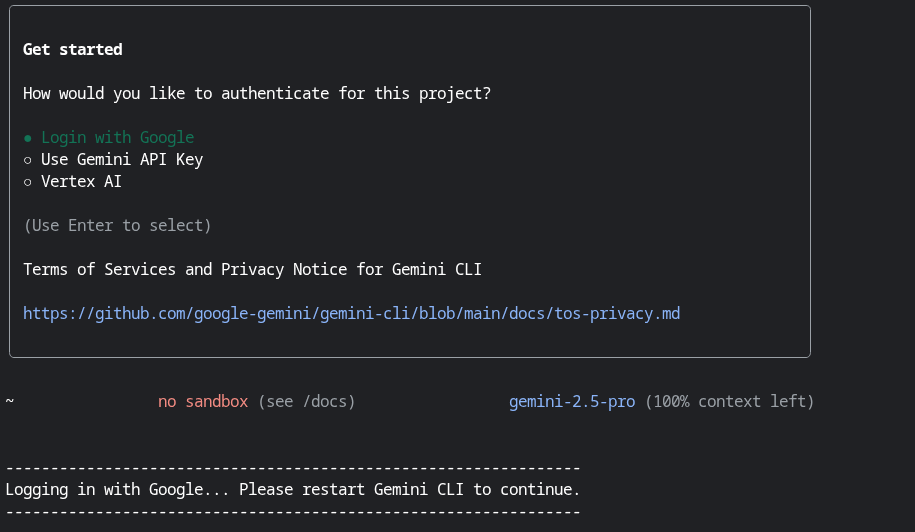Pick the Use Gemini API Key label
Image resolution: width=915 pixels, height=532 pixels.
click(x=122, y=160)
